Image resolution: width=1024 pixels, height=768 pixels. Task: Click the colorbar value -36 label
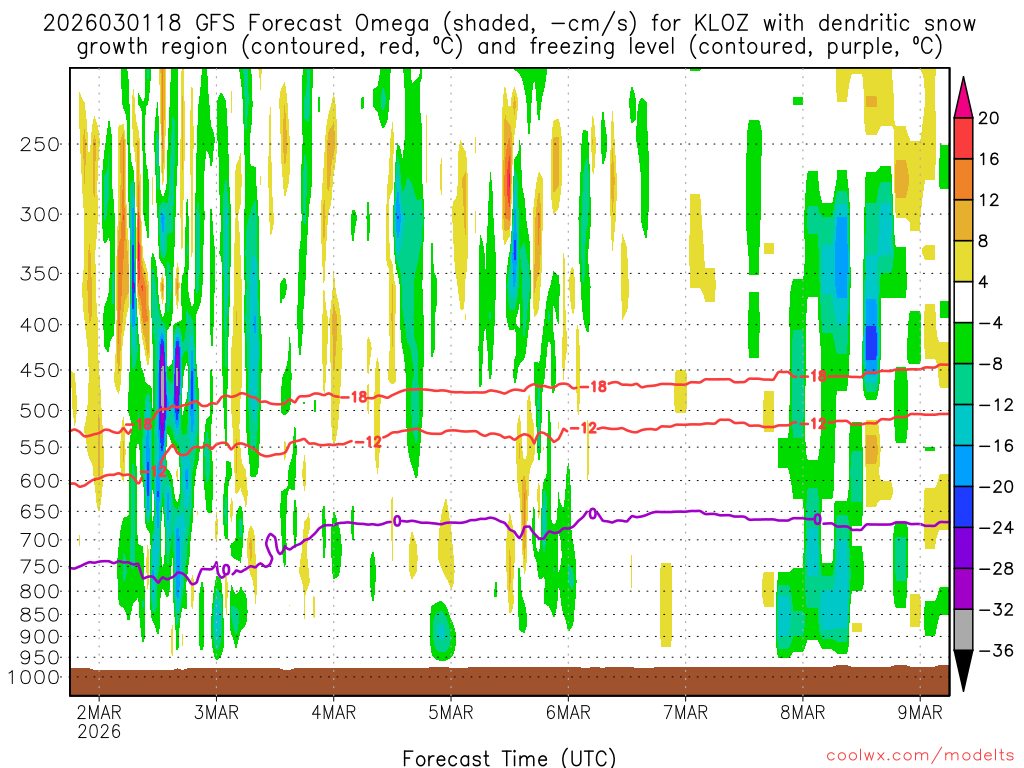[x=995, y=650]
